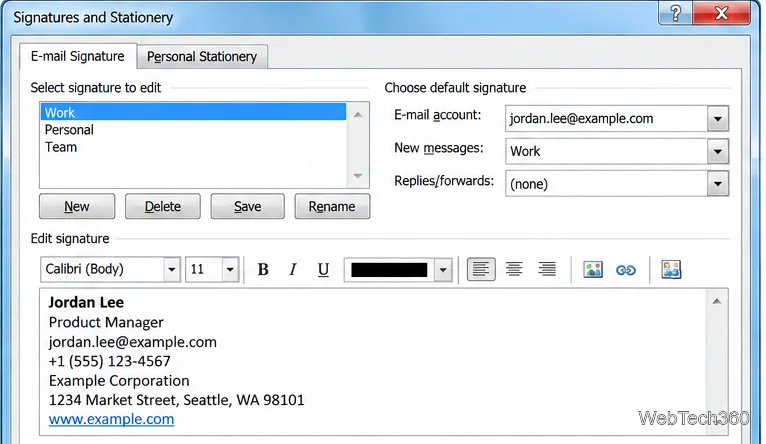Click the Example Corporation line
The image size is (766, 444).
click(x=119, y=381)
